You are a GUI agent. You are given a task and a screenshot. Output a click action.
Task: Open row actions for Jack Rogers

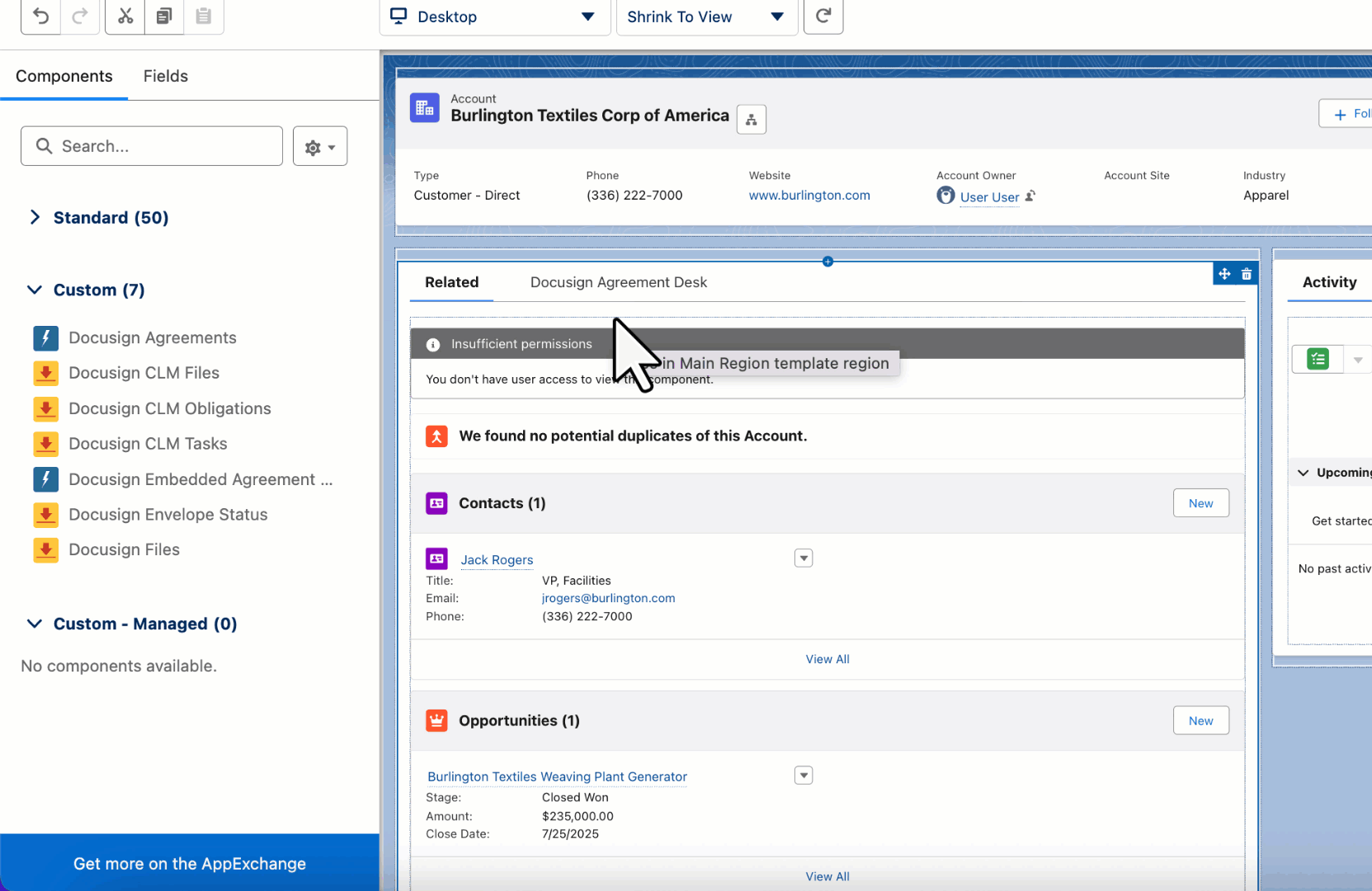point(803,558)
